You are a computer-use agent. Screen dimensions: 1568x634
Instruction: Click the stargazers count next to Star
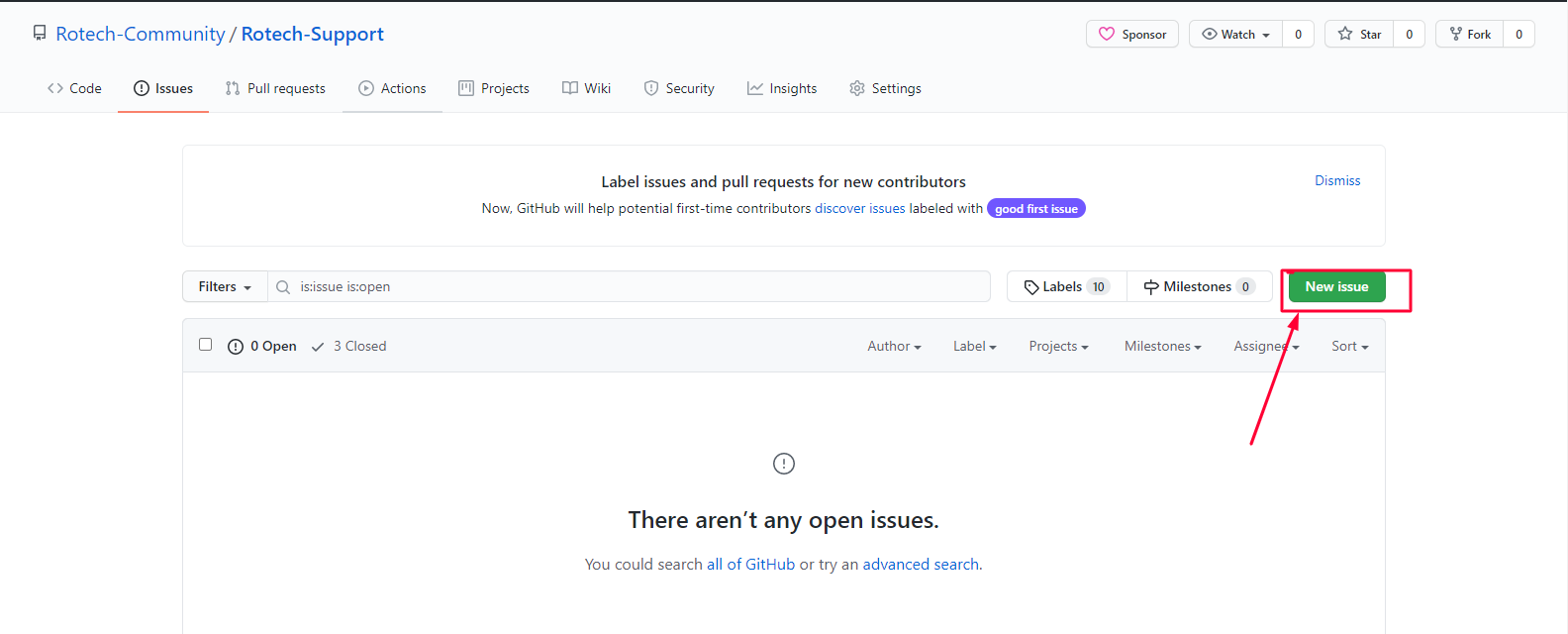point(1410,34)
